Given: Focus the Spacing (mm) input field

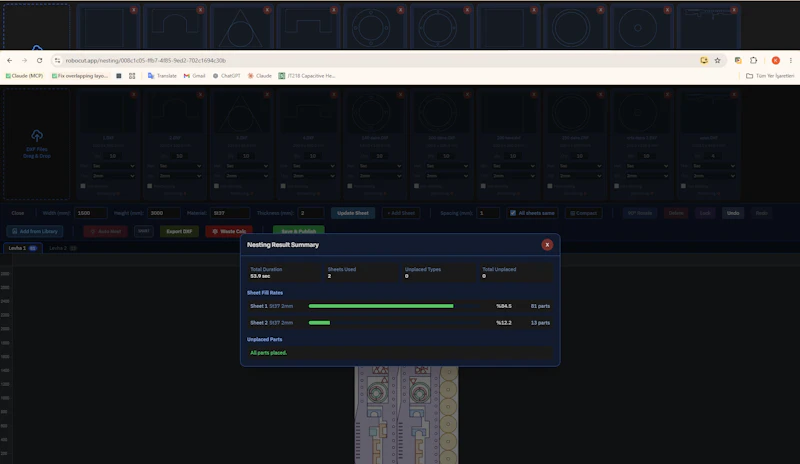Looking at the screenshot, I should [488, 213].
